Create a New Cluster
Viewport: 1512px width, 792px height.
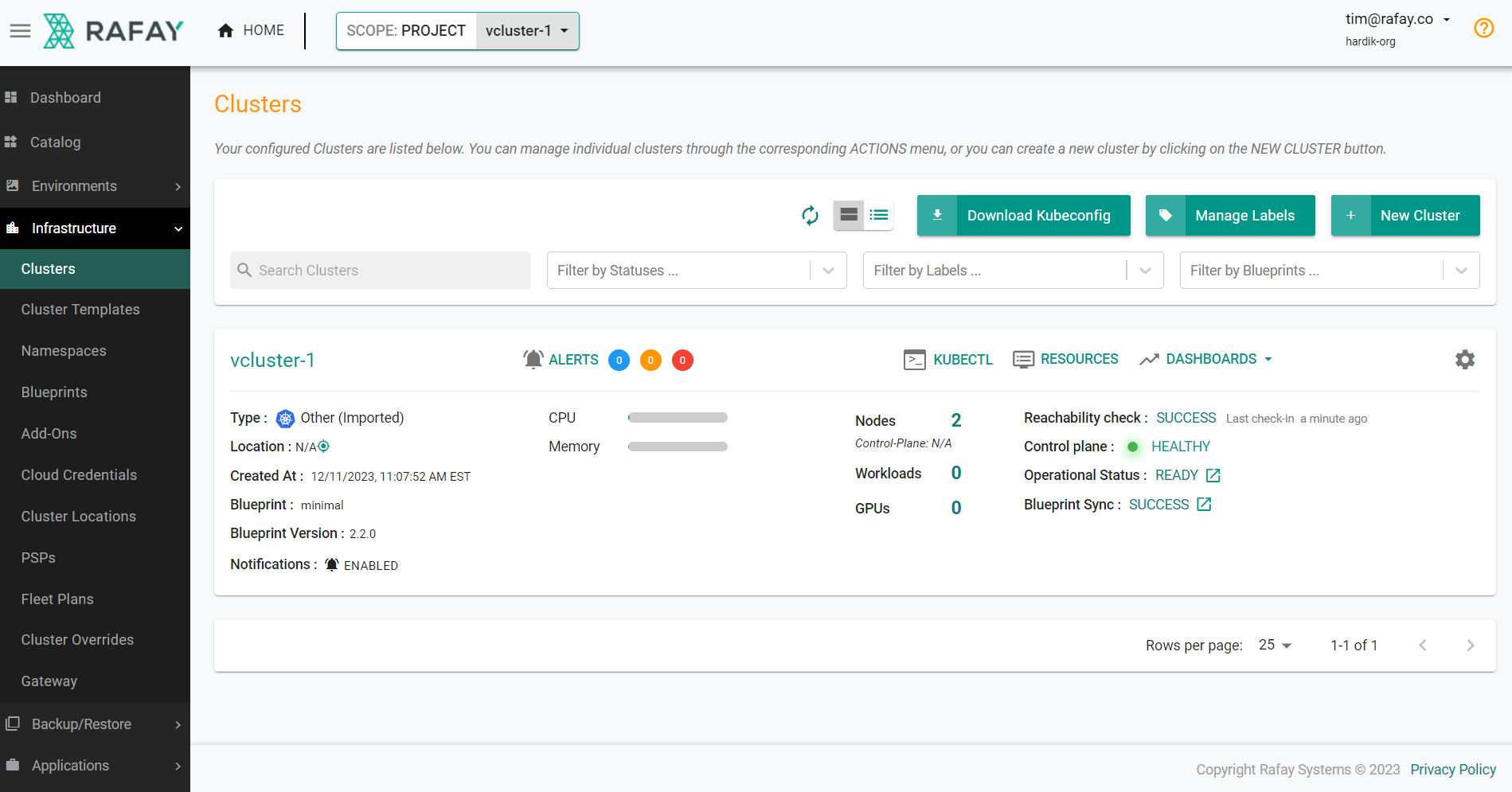click(x=1405, y=215)
